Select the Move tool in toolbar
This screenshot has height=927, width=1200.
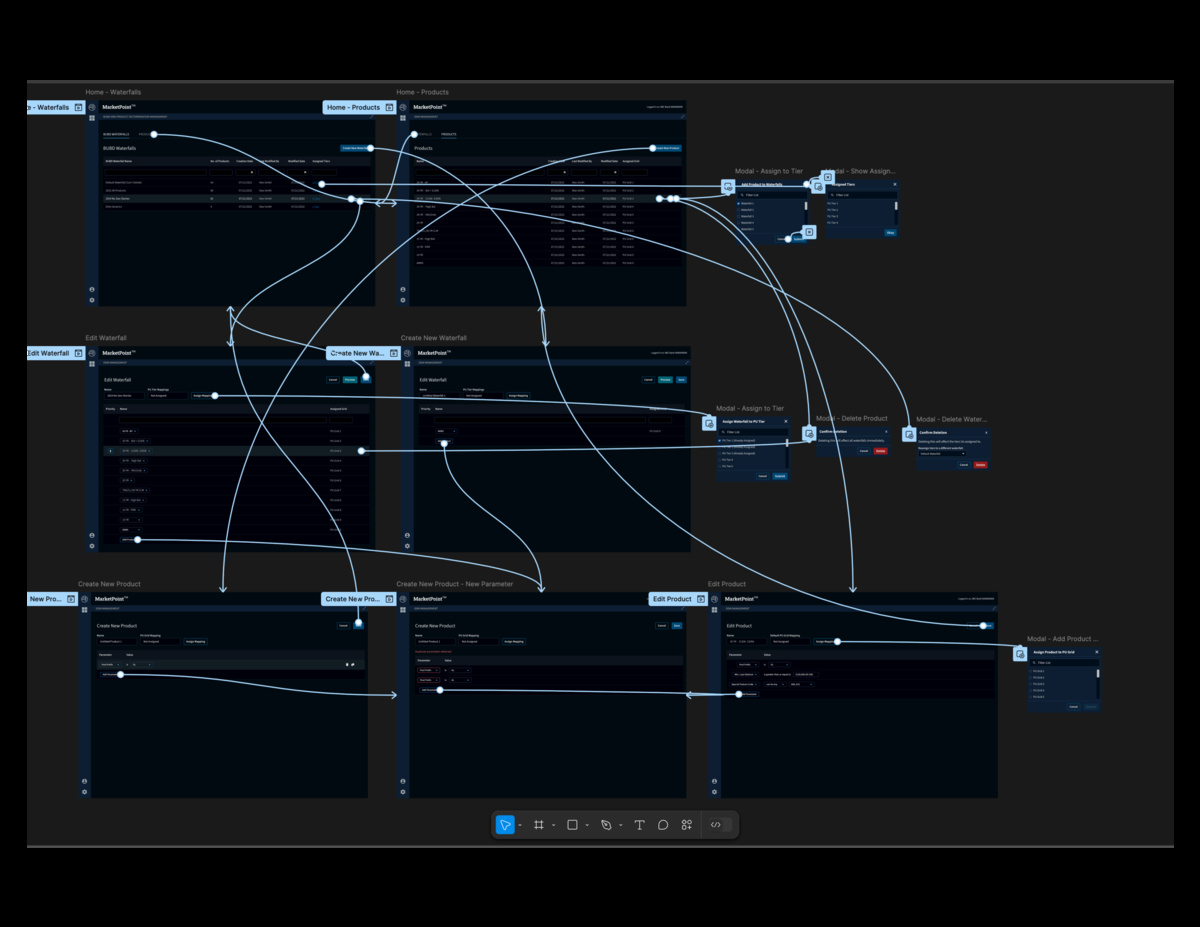tap(506, 825)
